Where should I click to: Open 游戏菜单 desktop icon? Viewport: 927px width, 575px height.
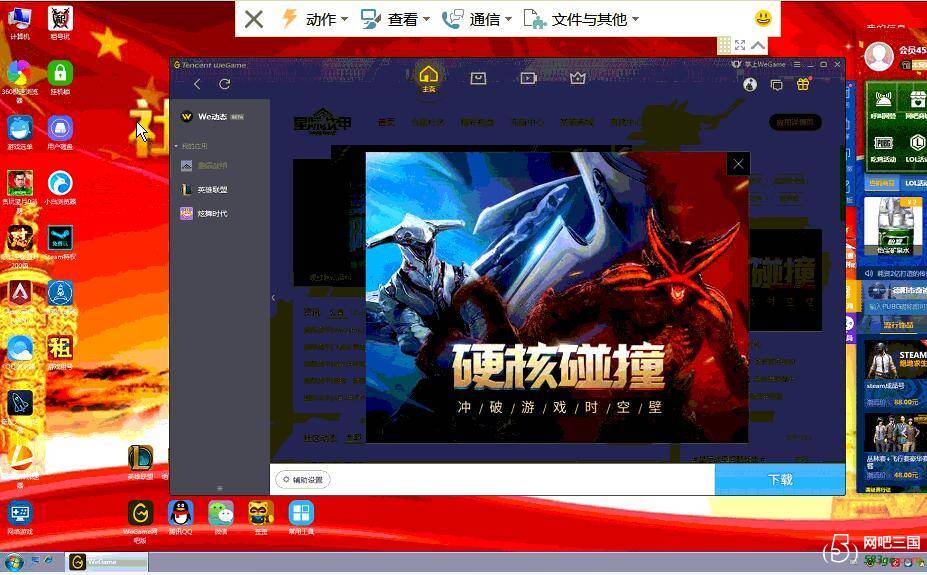point(20,132)
